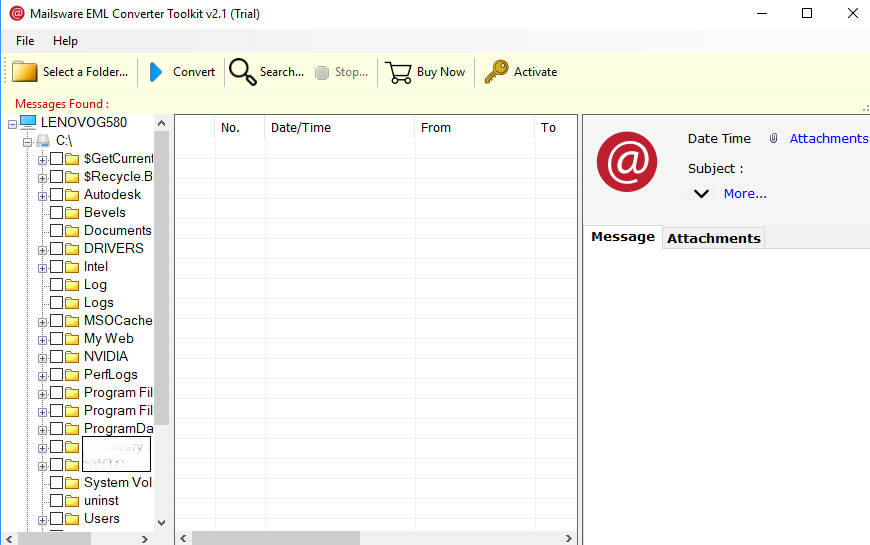This screenshot has width=870, height=545.
Task: Click the message list horizontal scrollbar thumb
Action: coord(276,538)
